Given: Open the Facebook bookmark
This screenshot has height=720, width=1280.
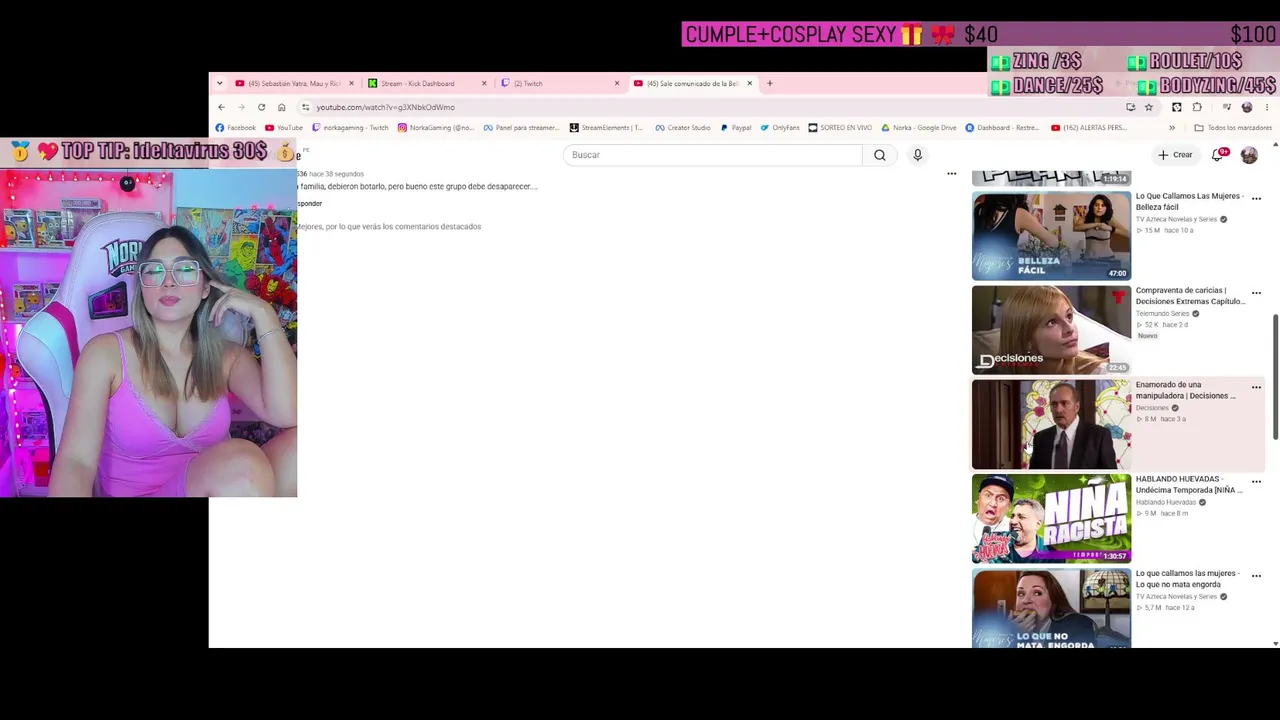Looking at the screenshot, I should [236, 128].
